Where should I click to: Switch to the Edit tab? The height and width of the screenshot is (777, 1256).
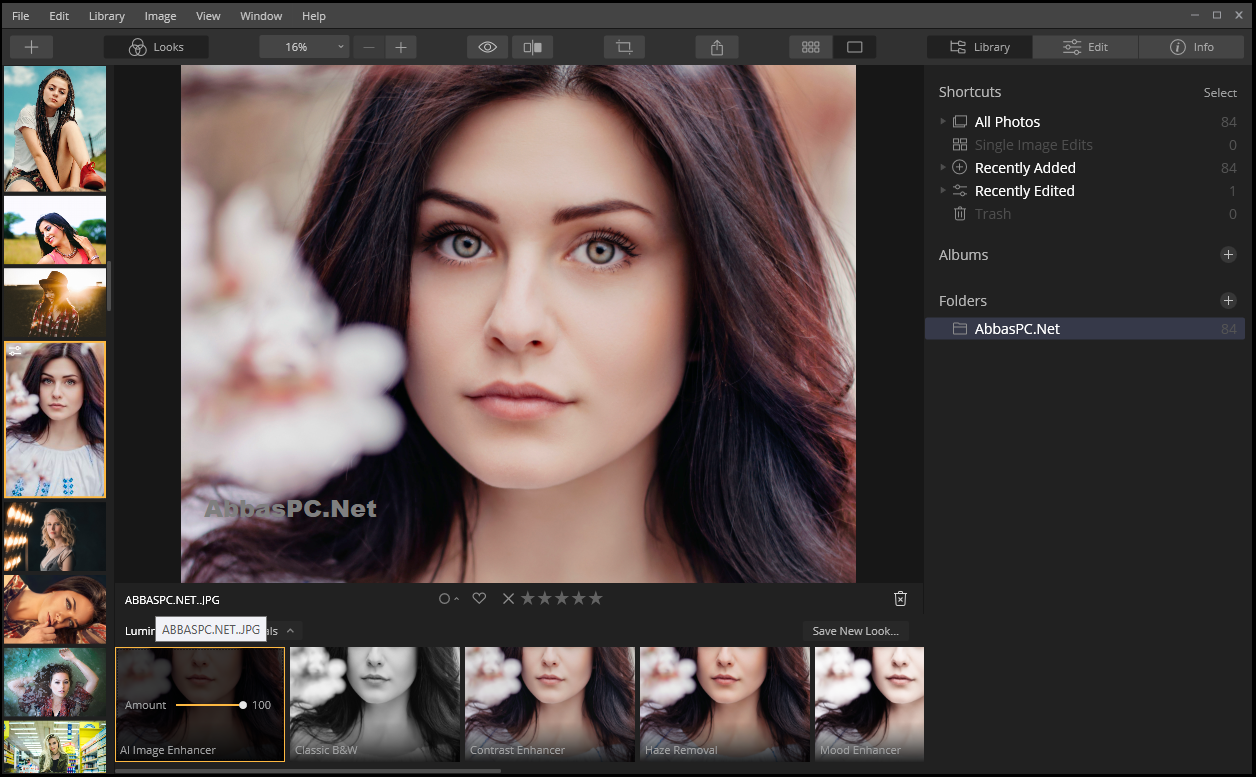(x=1085, y=47)
